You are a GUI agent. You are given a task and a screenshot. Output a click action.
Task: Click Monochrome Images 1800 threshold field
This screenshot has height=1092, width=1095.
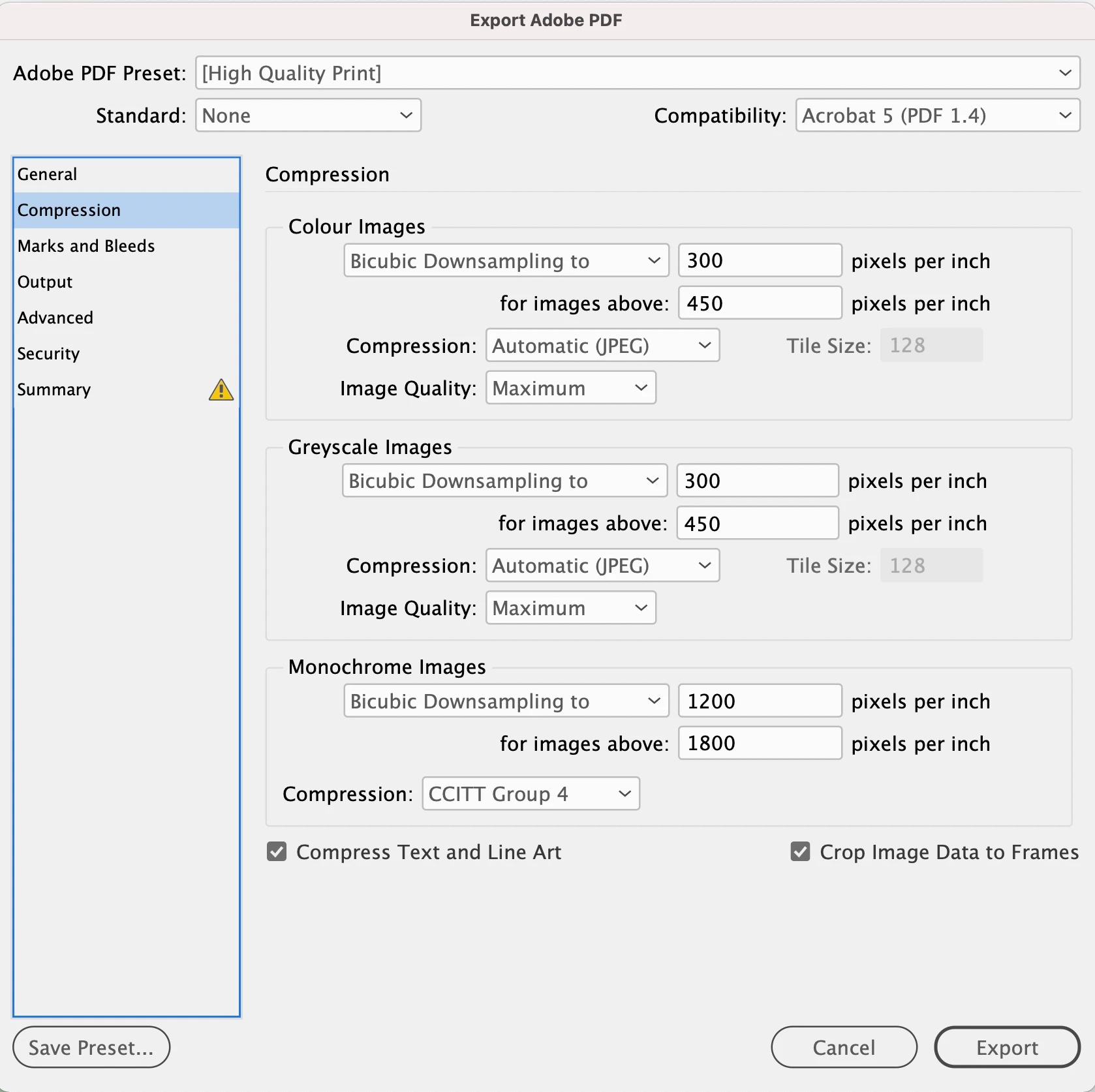[x=760, y=744]
